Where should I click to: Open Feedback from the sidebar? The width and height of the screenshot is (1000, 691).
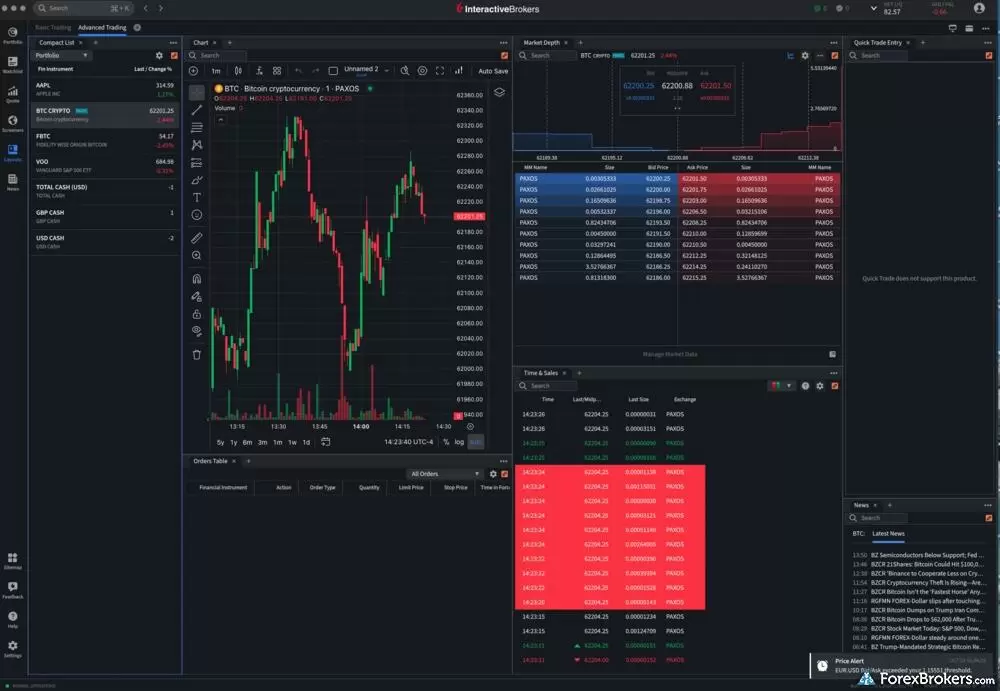pyautogui.click(x=13, y=590)
